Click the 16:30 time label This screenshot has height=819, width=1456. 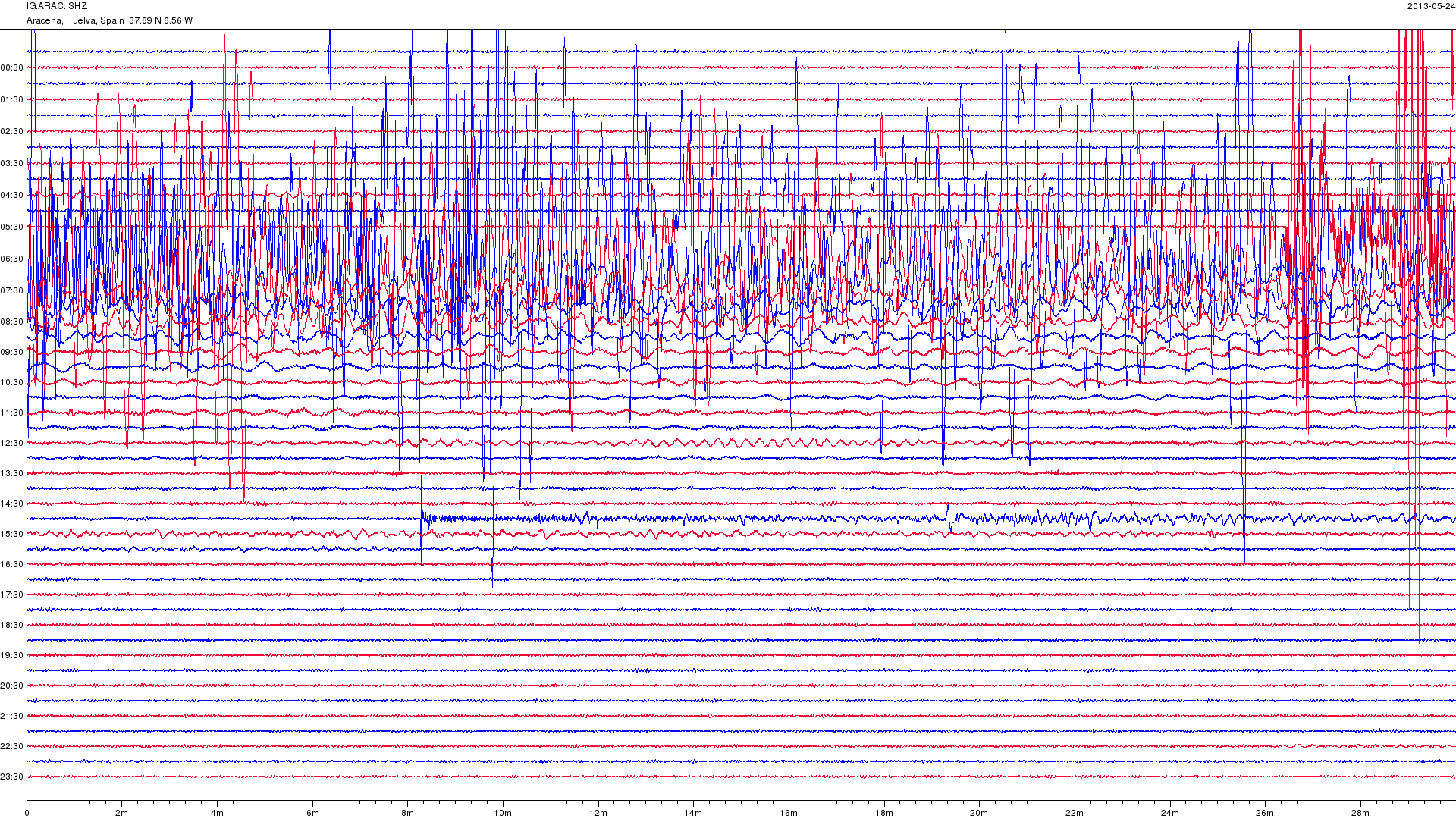[x=12, y=564]
